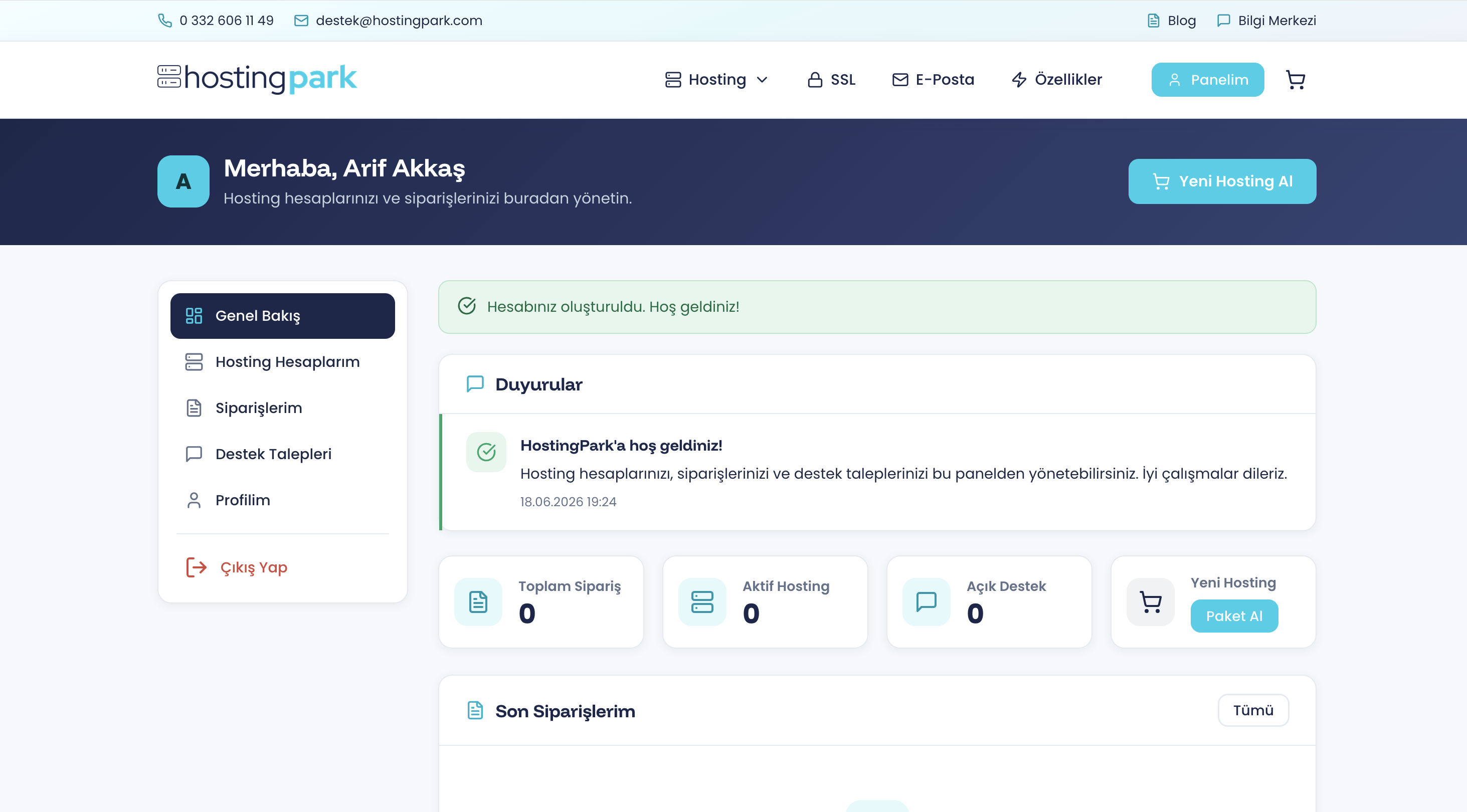
Task: Click the phone icon beside support number
Action: coord(164,21)
